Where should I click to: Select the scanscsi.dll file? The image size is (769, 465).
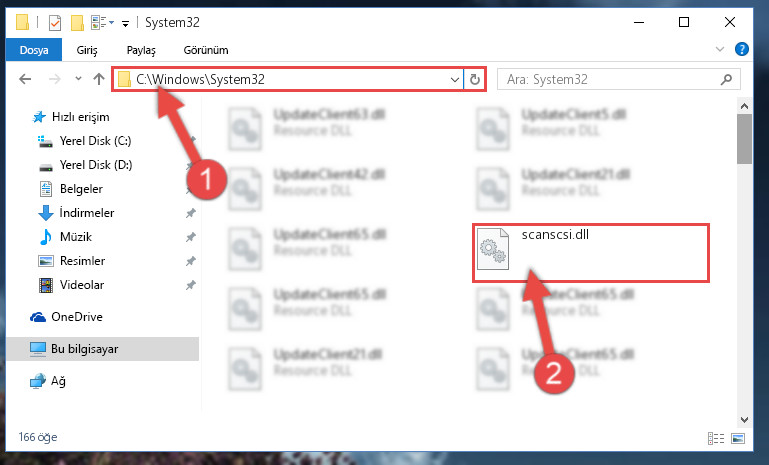(x=590, y=253)
